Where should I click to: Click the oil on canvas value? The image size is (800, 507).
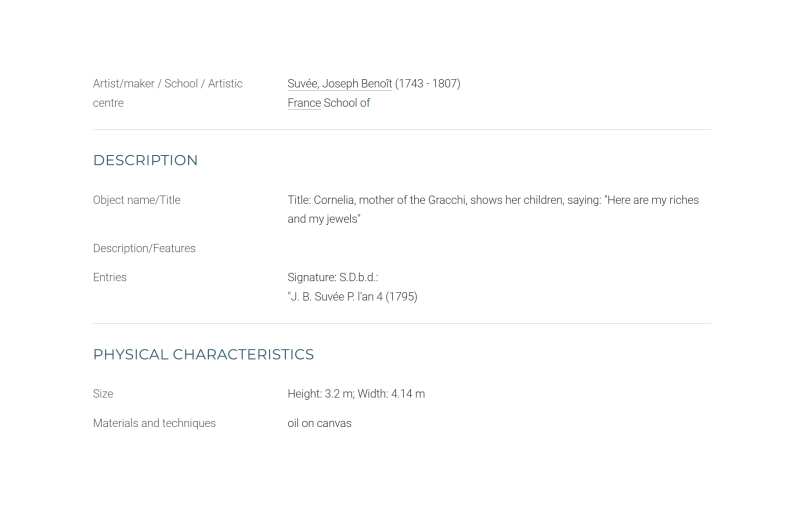[x=319, y=423]
